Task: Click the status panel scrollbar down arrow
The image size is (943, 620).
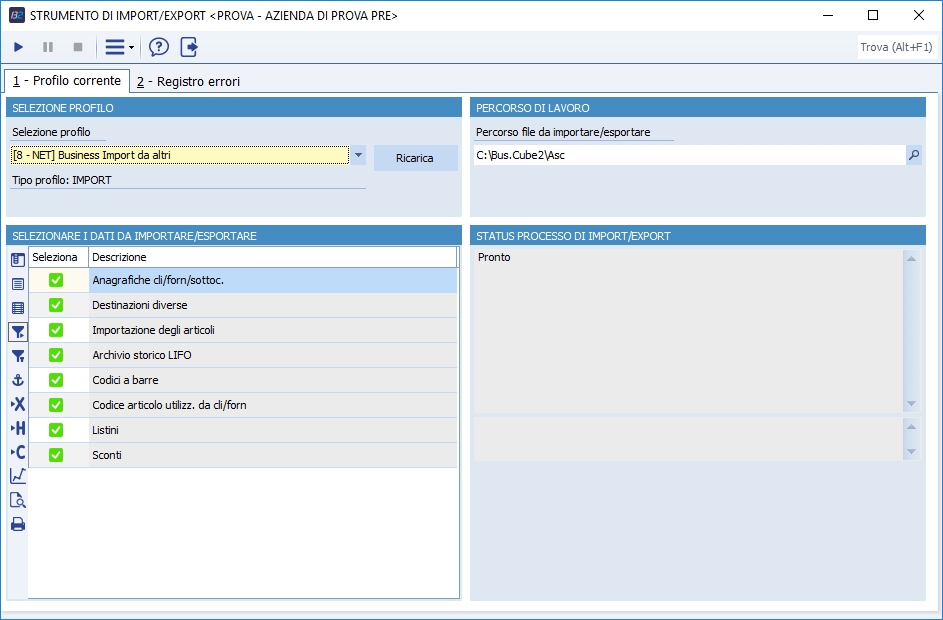Action: click(x=910, y=404)
